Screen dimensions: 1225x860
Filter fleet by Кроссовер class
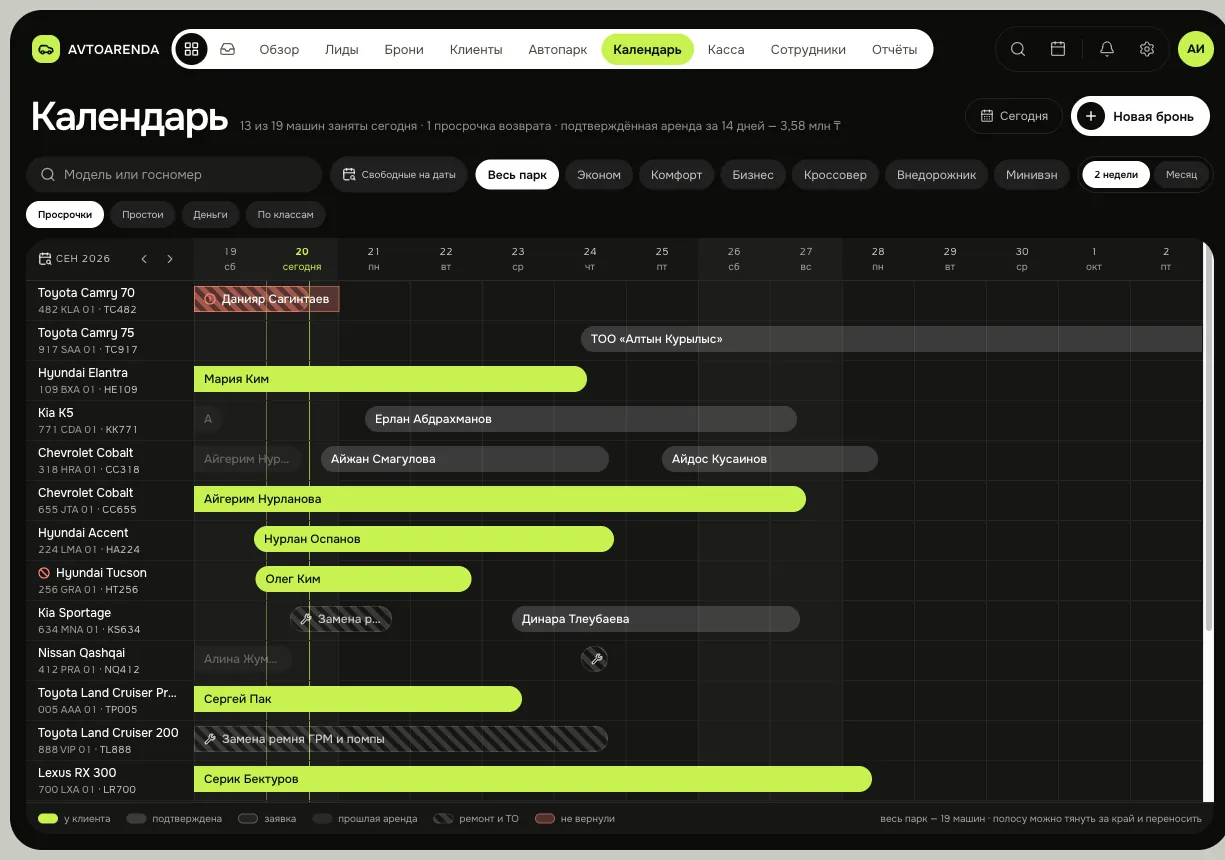836,174
